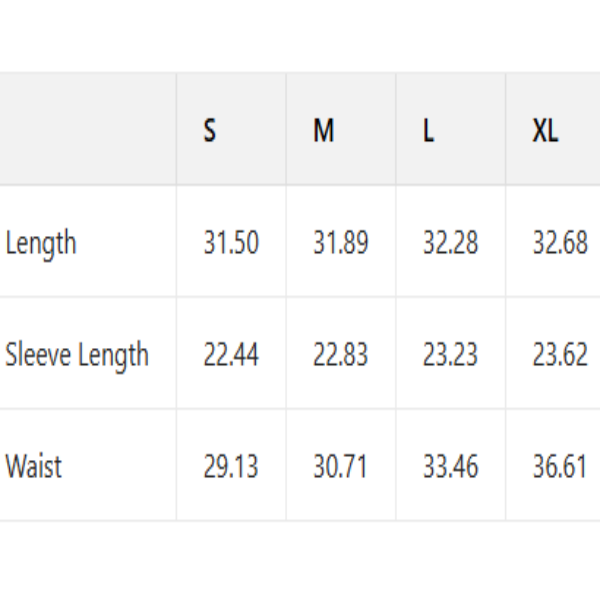Click the empty top-left header cell

[88, 129]
